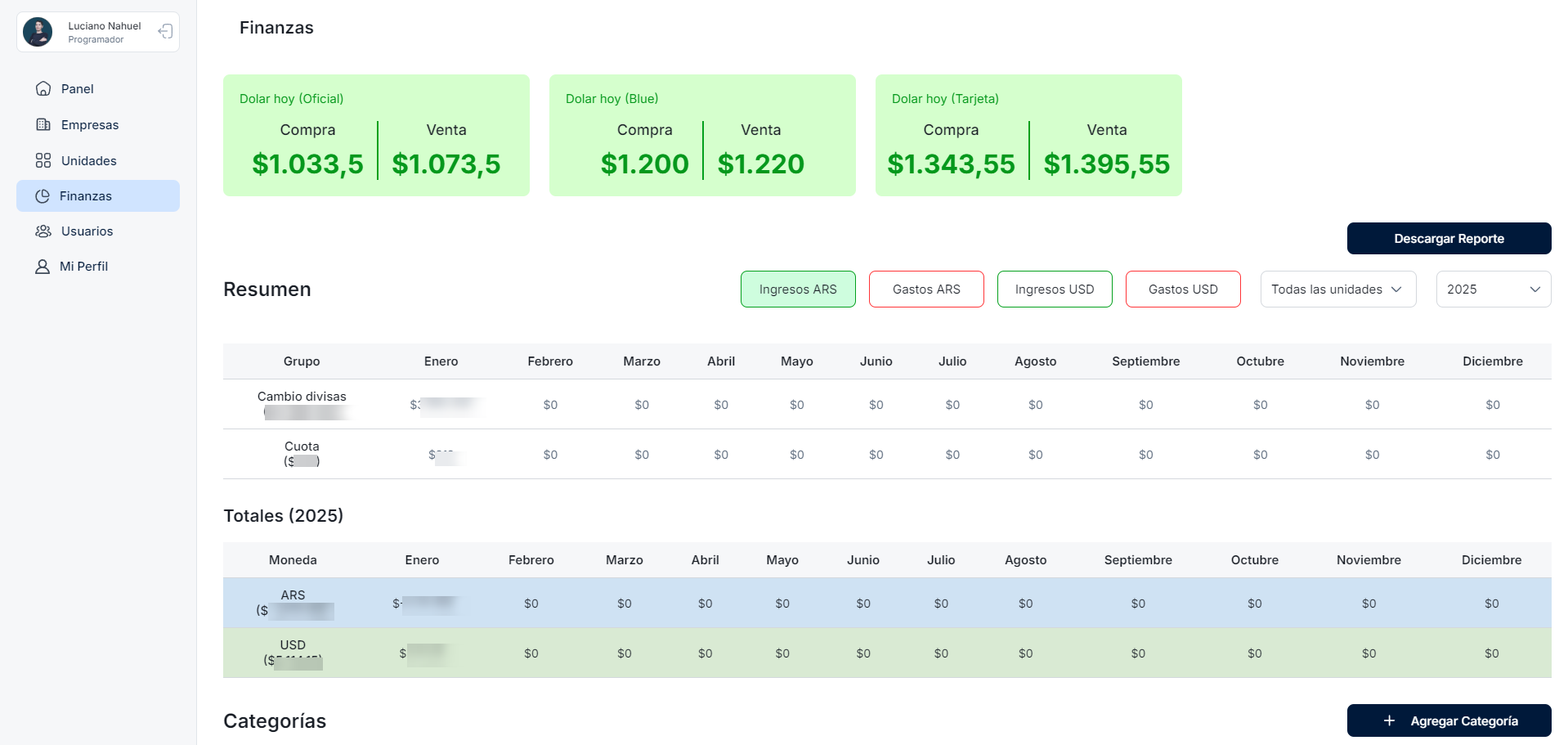
Task: Expand the 2025 year selector
Action: click(1493, 289)
